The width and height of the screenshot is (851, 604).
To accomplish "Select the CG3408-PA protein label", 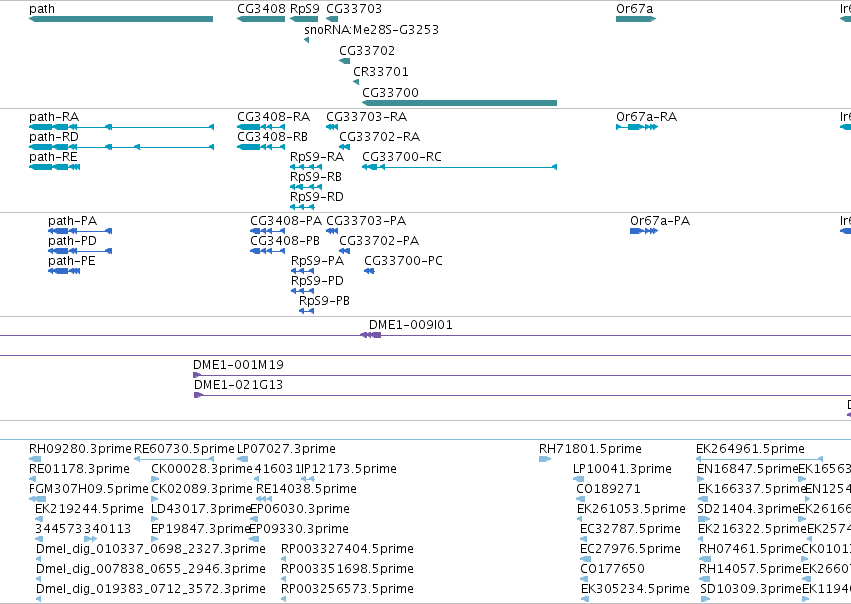I will pyautogui.click(x=286, y=221).
